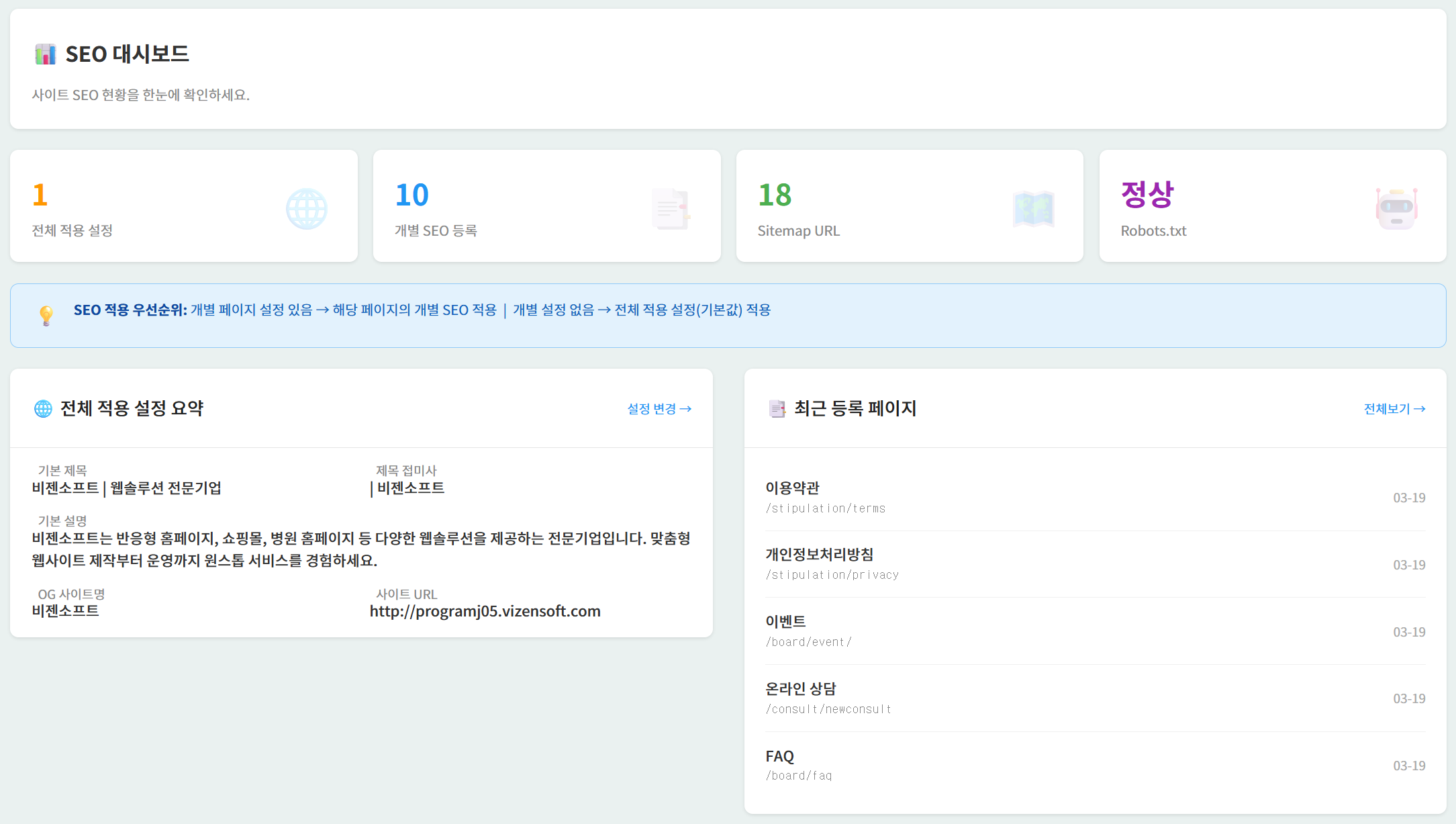Screen dimensions: 1456x824
Task: Open the 이용약관 page entry
Action: (793, 488)
